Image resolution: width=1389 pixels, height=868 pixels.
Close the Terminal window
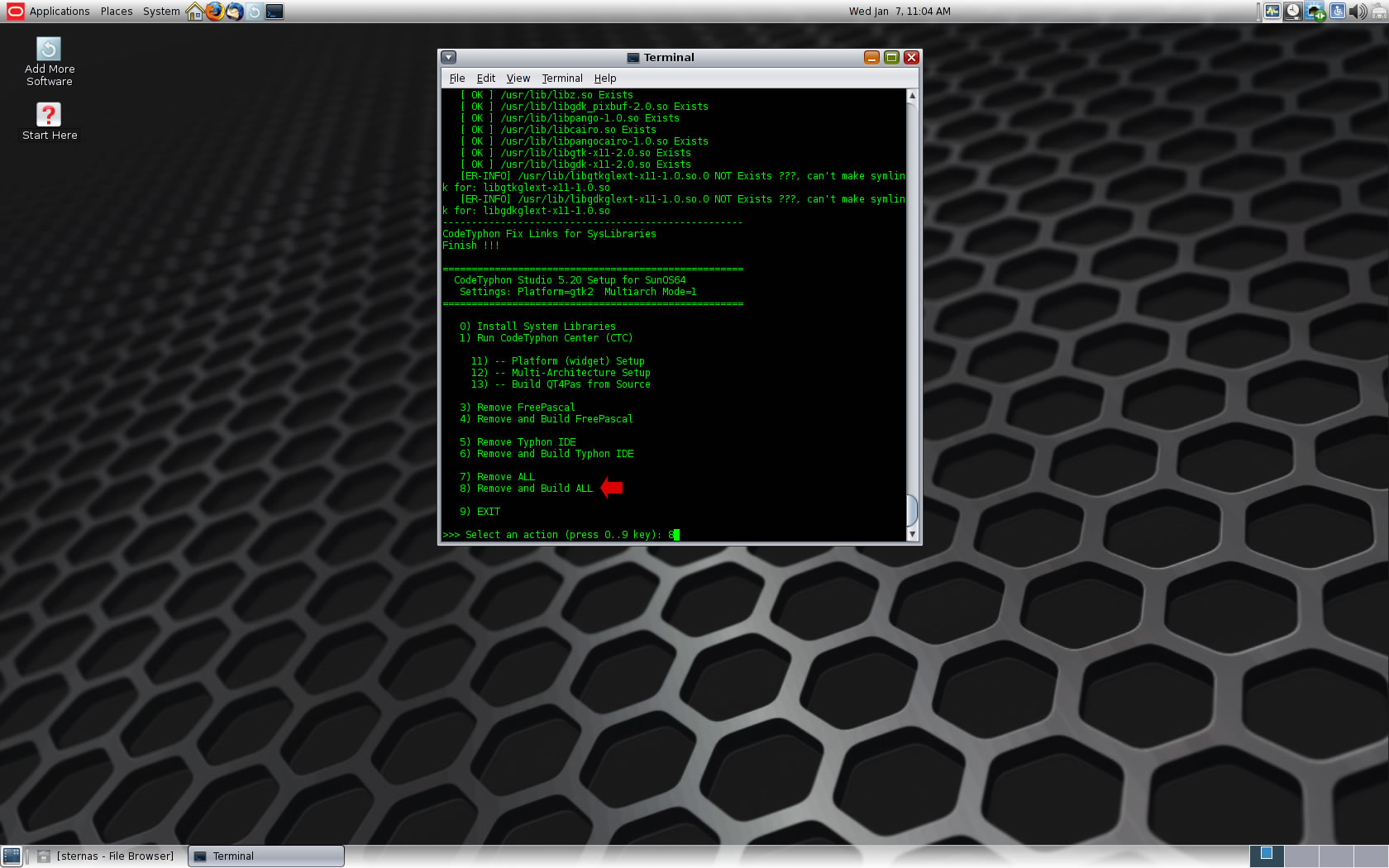coord(911,57)
